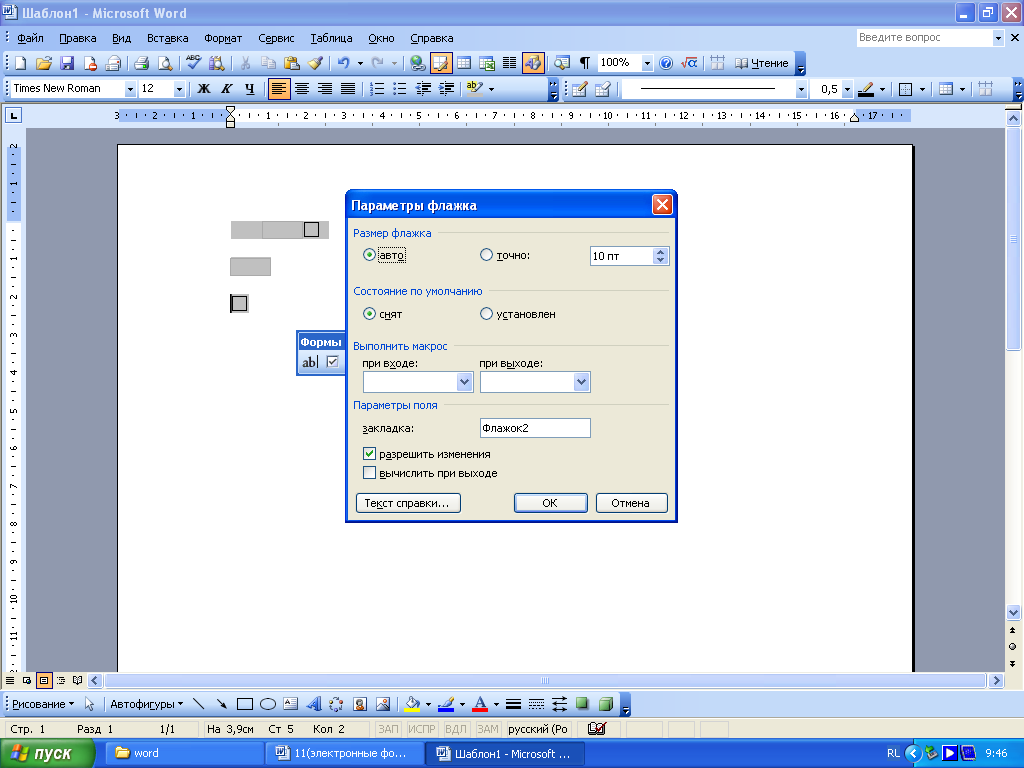1024x768 pixels.
Task: Click Отмена to cancel the dialog
Action: pyautogui.click(x=631, y=503)
